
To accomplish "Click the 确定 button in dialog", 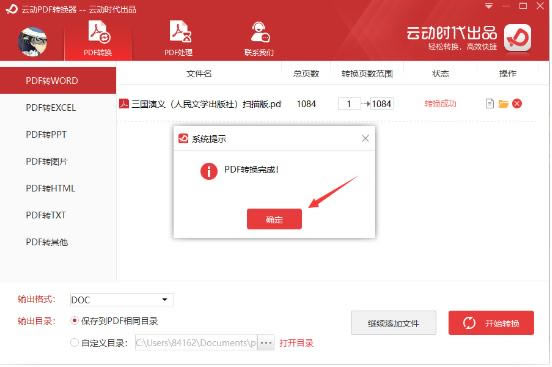I will click(274, 219).
